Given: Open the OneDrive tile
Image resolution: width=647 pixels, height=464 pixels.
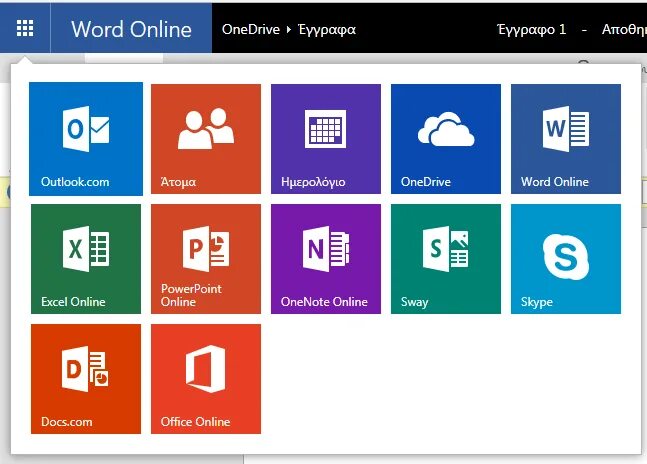Looking at the screenshot, I should click(x=446, y=139).
